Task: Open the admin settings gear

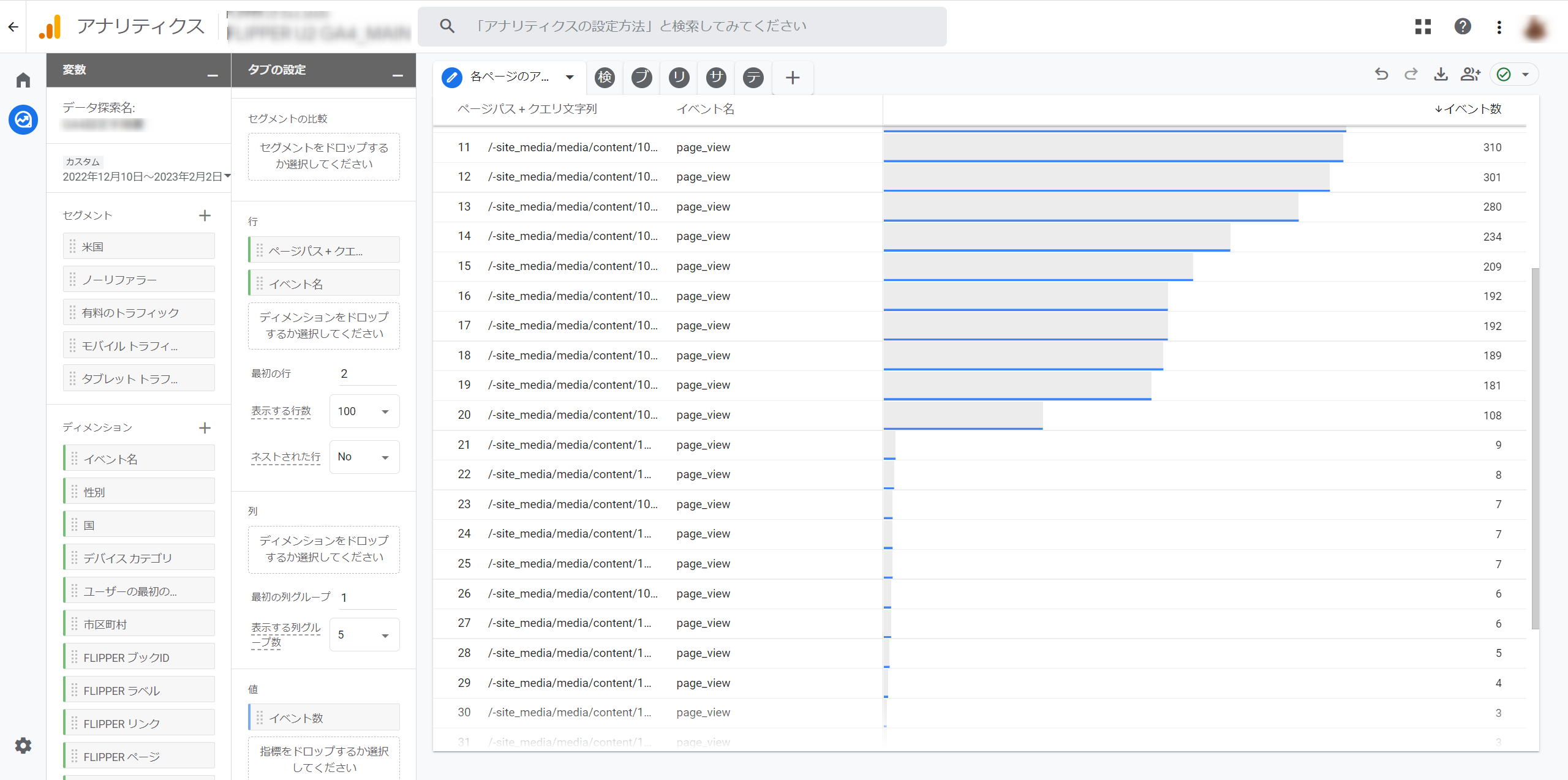Action: click(23, 745)
